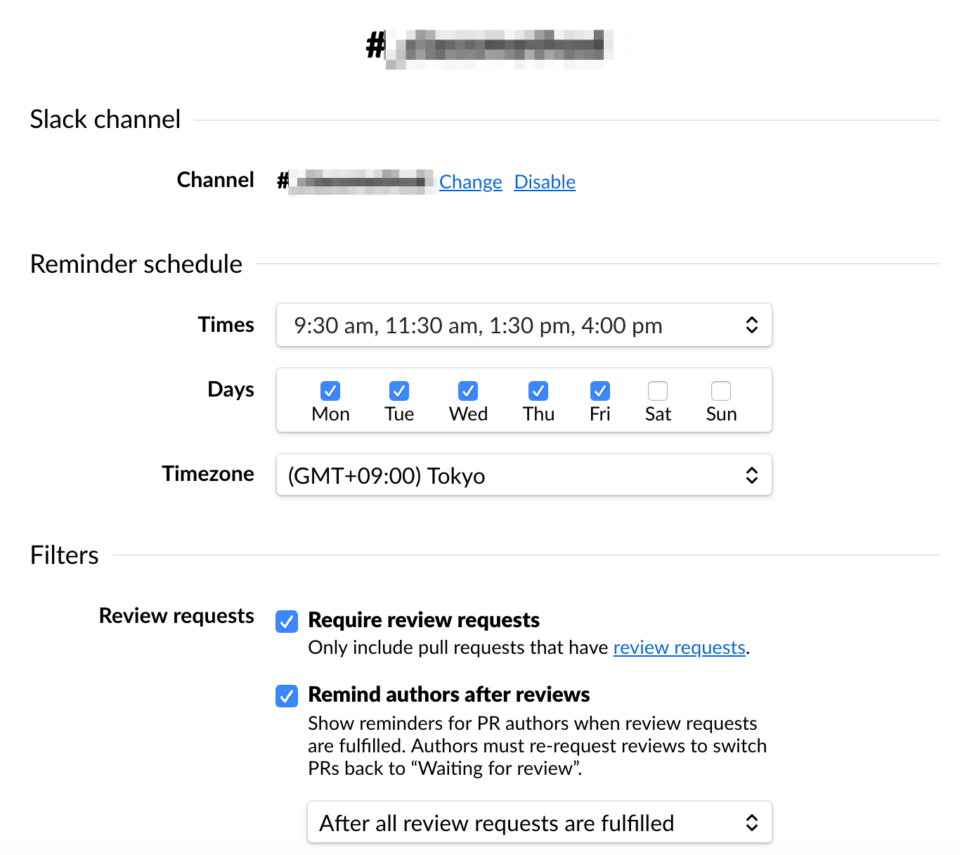Image resolution: width=960 pixels, height=855 pixels.
Task: Uncheck the Tue day checkbox
Action: tap(399, 392)
